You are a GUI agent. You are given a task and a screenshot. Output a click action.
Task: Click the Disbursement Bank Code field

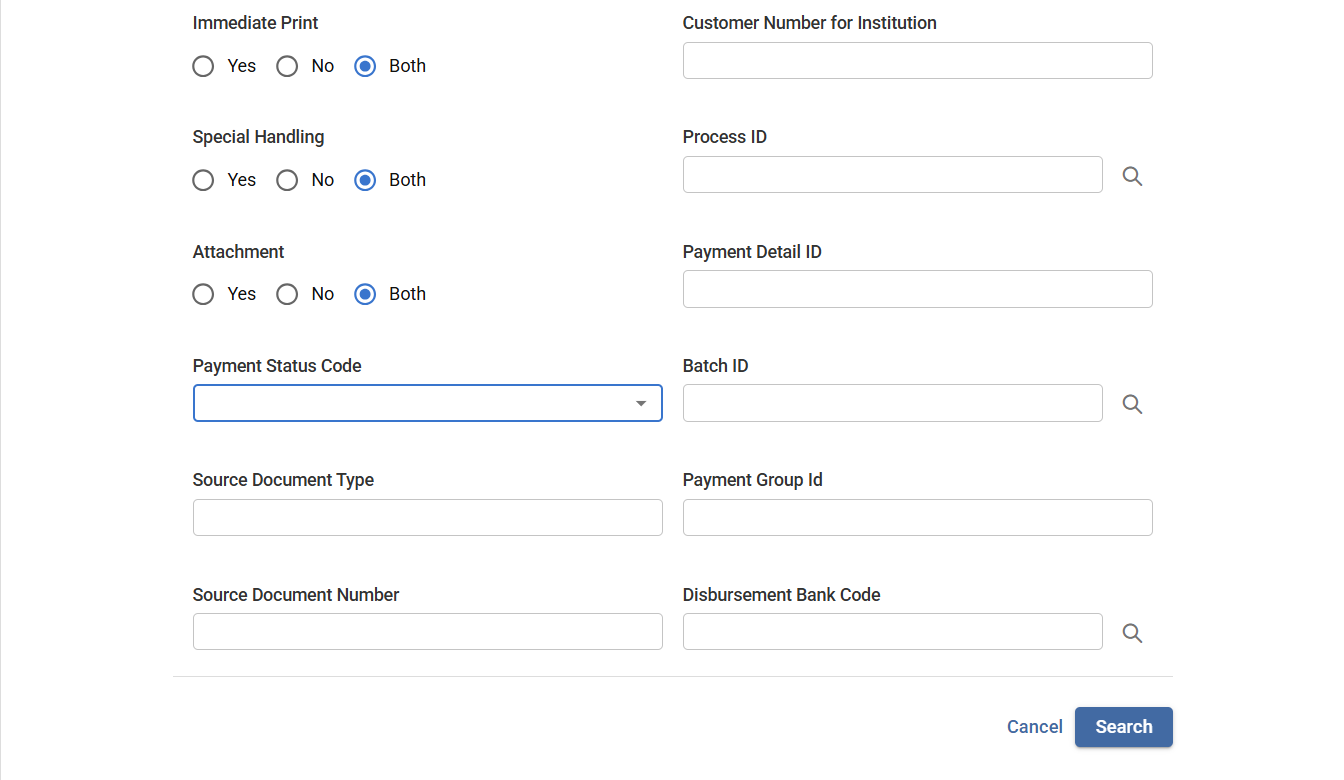tap(892, 631)
